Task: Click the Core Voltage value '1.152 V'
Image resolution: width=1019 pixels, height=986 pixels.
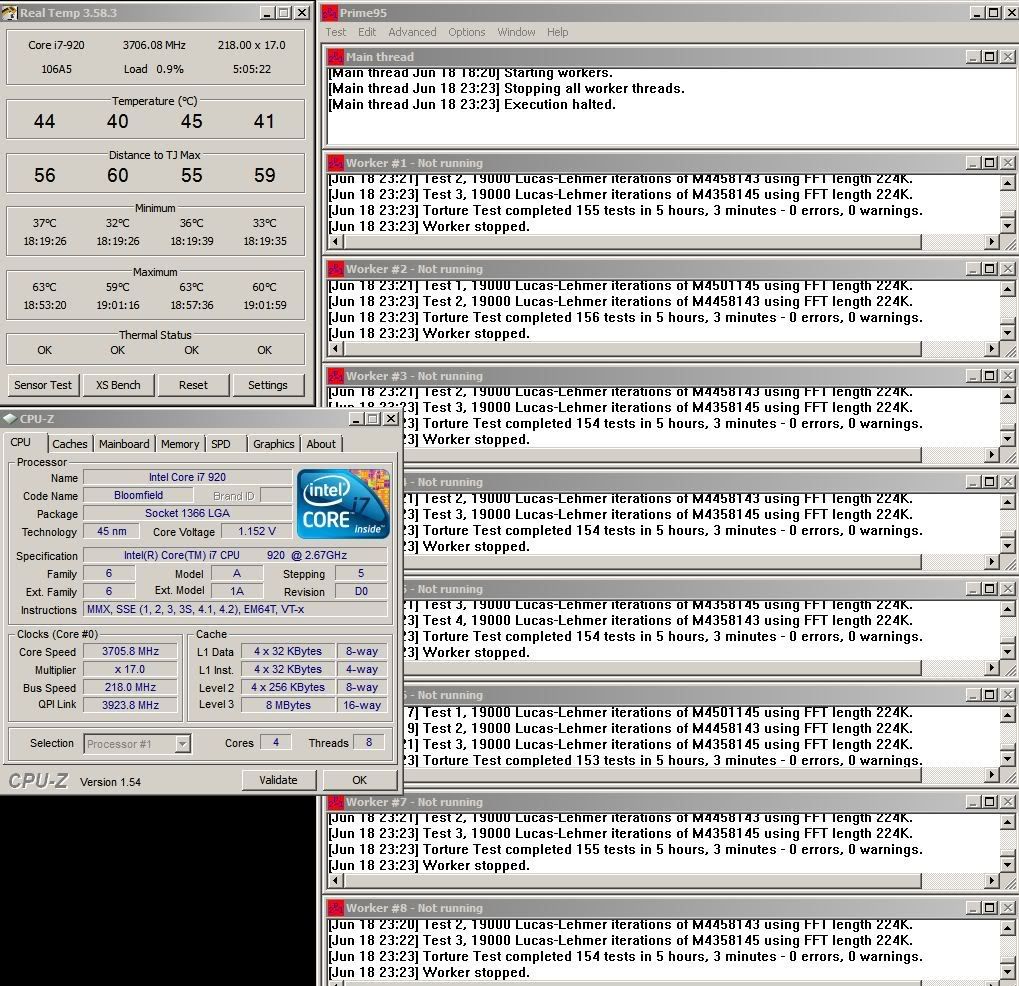Action: pos(257,531)
